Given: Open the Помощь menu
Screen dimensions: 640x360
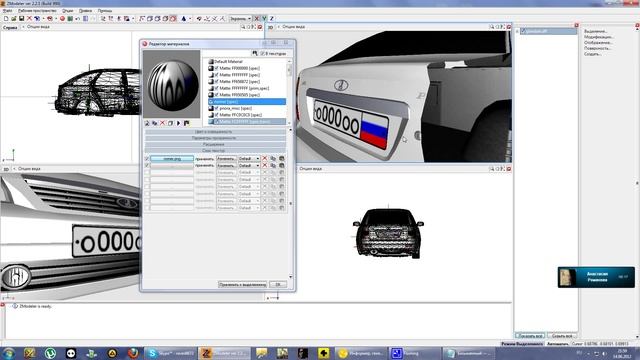Looking at the screenshot, I should (x=105, y=10).
